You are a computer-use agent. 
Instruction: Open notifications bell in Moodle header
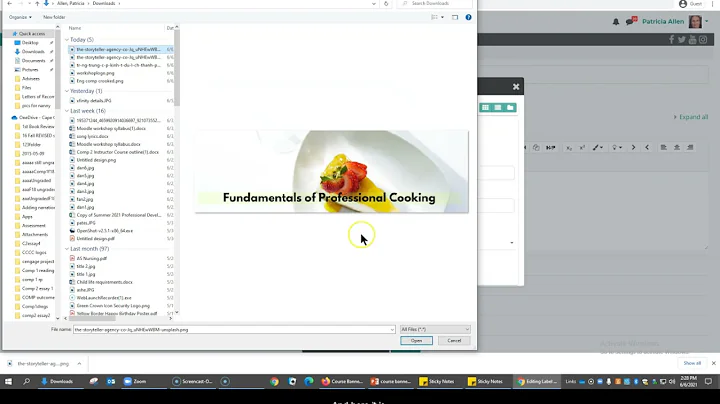pos(616,22)
